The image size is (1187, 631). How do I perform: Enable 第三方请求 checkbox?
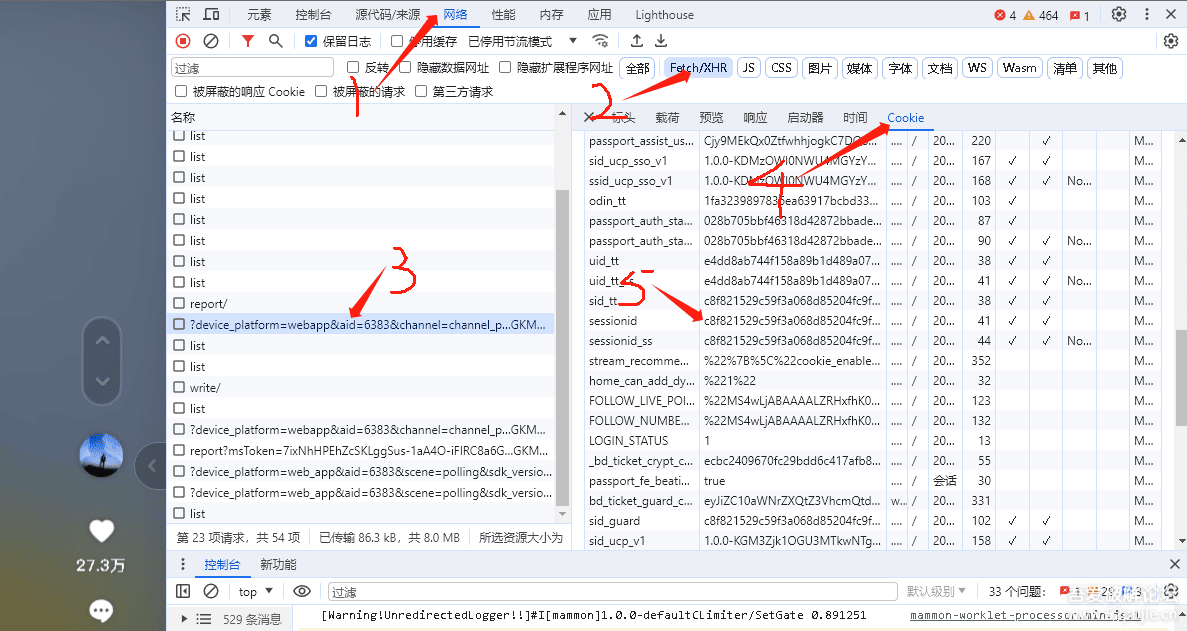pos(421,91)
